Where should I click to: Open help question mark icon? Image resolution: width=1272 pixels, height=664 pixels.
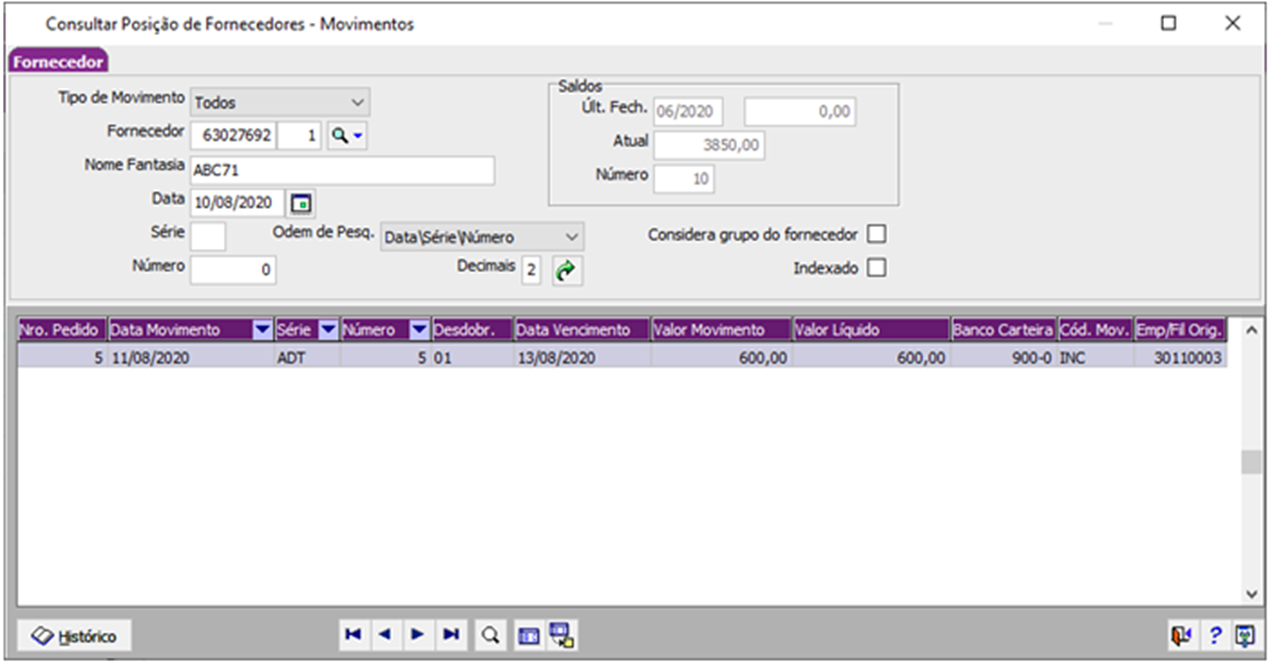pos(1216,635)
